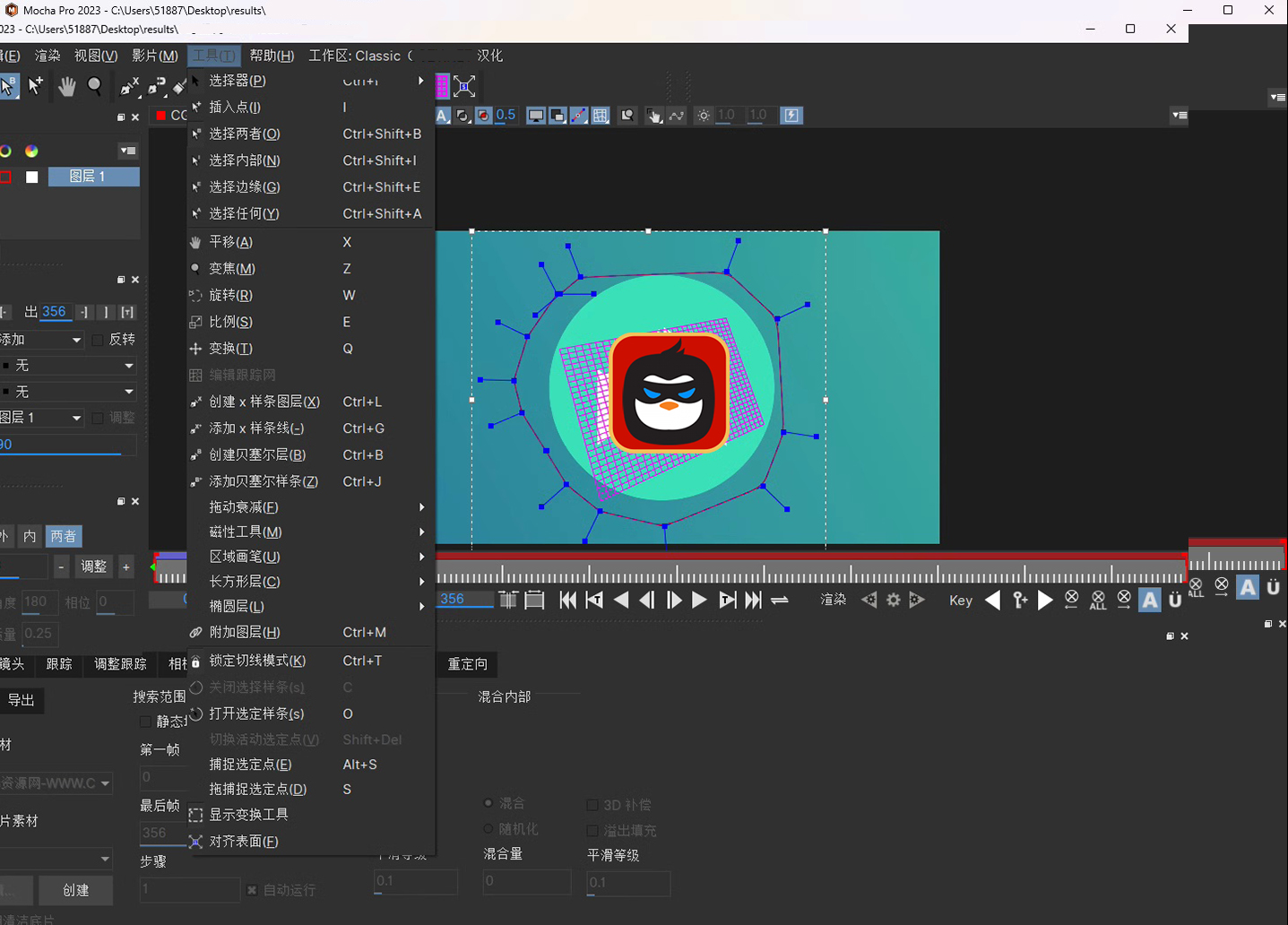Click the align surface icon in toolbar
This screenshot has width=1288, height=925.
[x=464, y=86]
